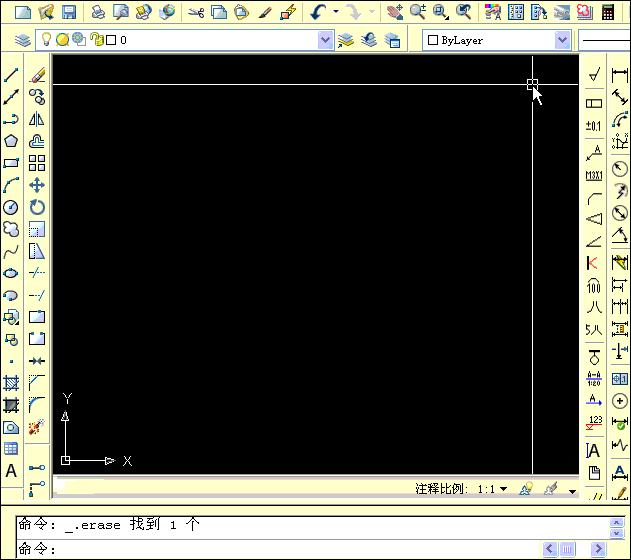Open the QuickCalc calculator
Screen dimensions: 631x560
point(608,12)
